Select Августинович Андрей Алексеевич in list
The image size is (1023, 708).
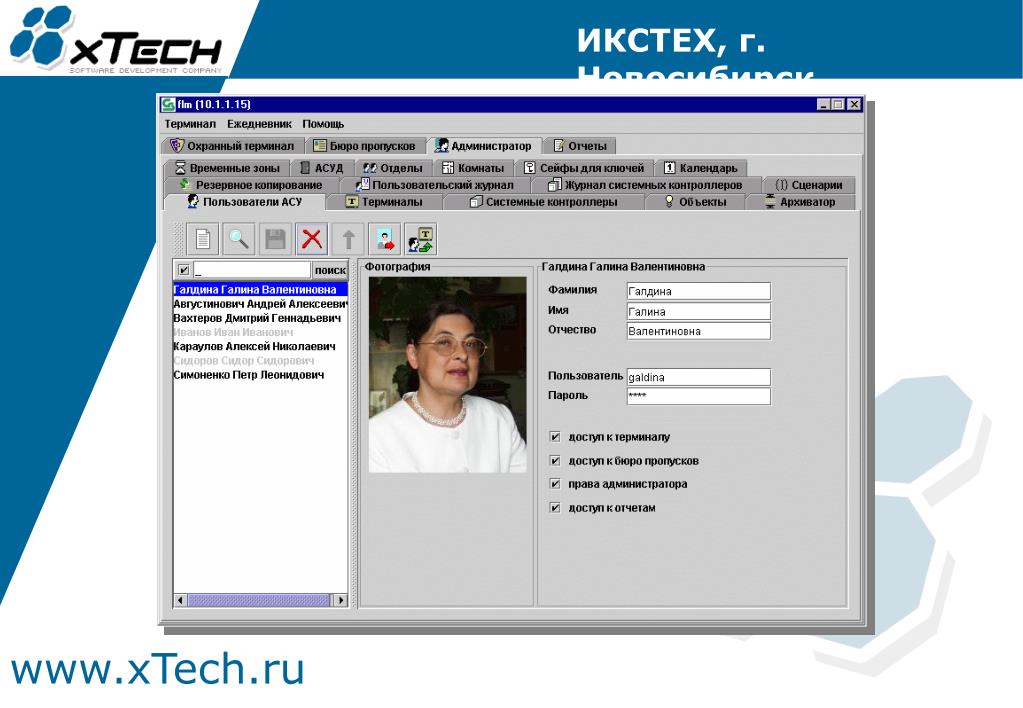tap(260, 303)
